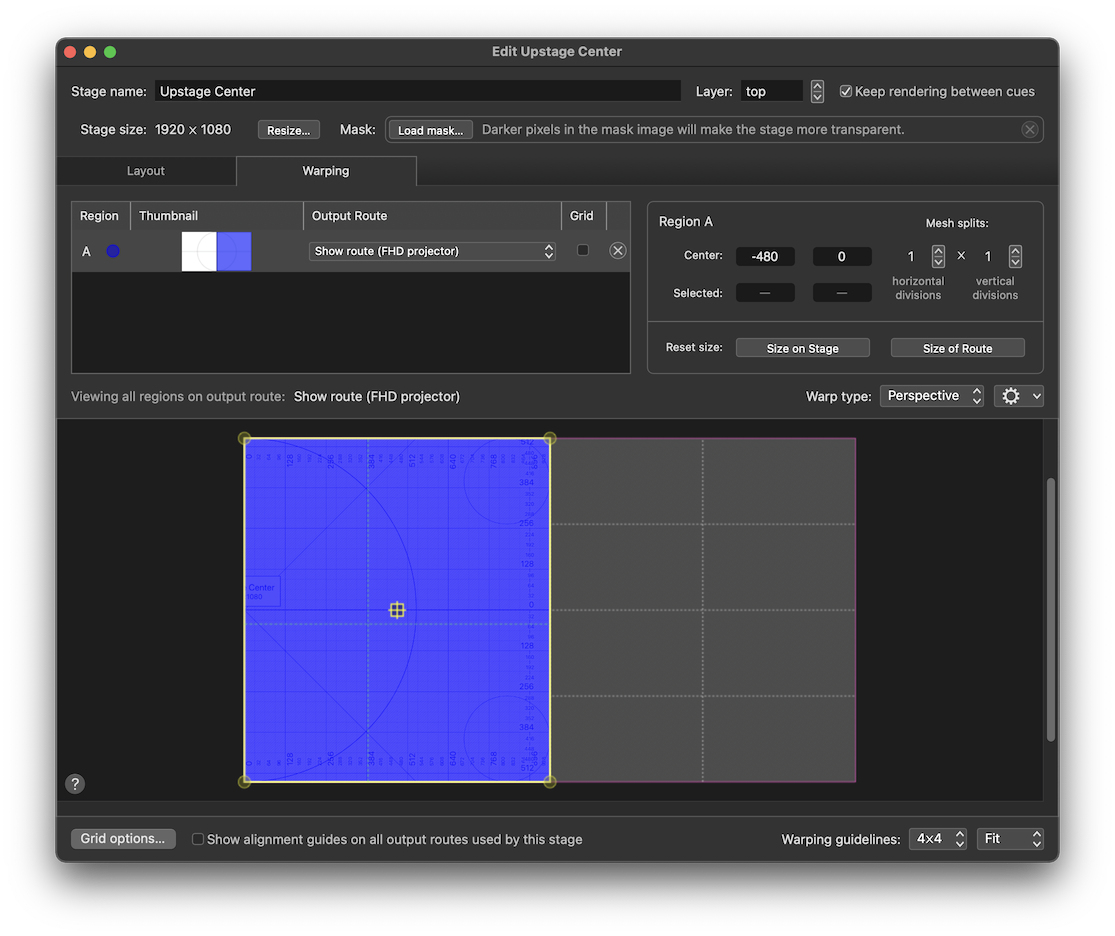Enable the Grid checkbox for Region A
Screen dimensions: 1115x936
click(583, 250)
